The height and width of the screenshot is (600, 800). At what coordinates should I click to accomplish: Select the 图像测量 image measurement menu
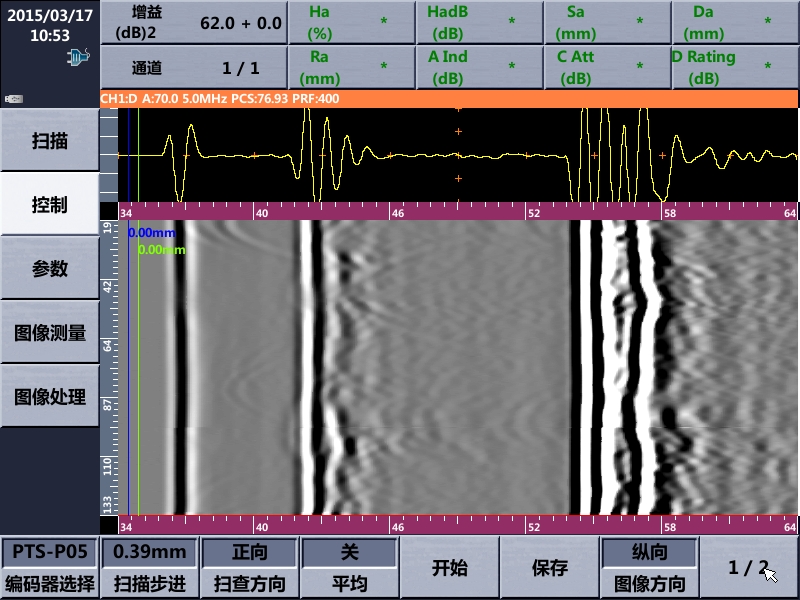(x=50, y=333)
